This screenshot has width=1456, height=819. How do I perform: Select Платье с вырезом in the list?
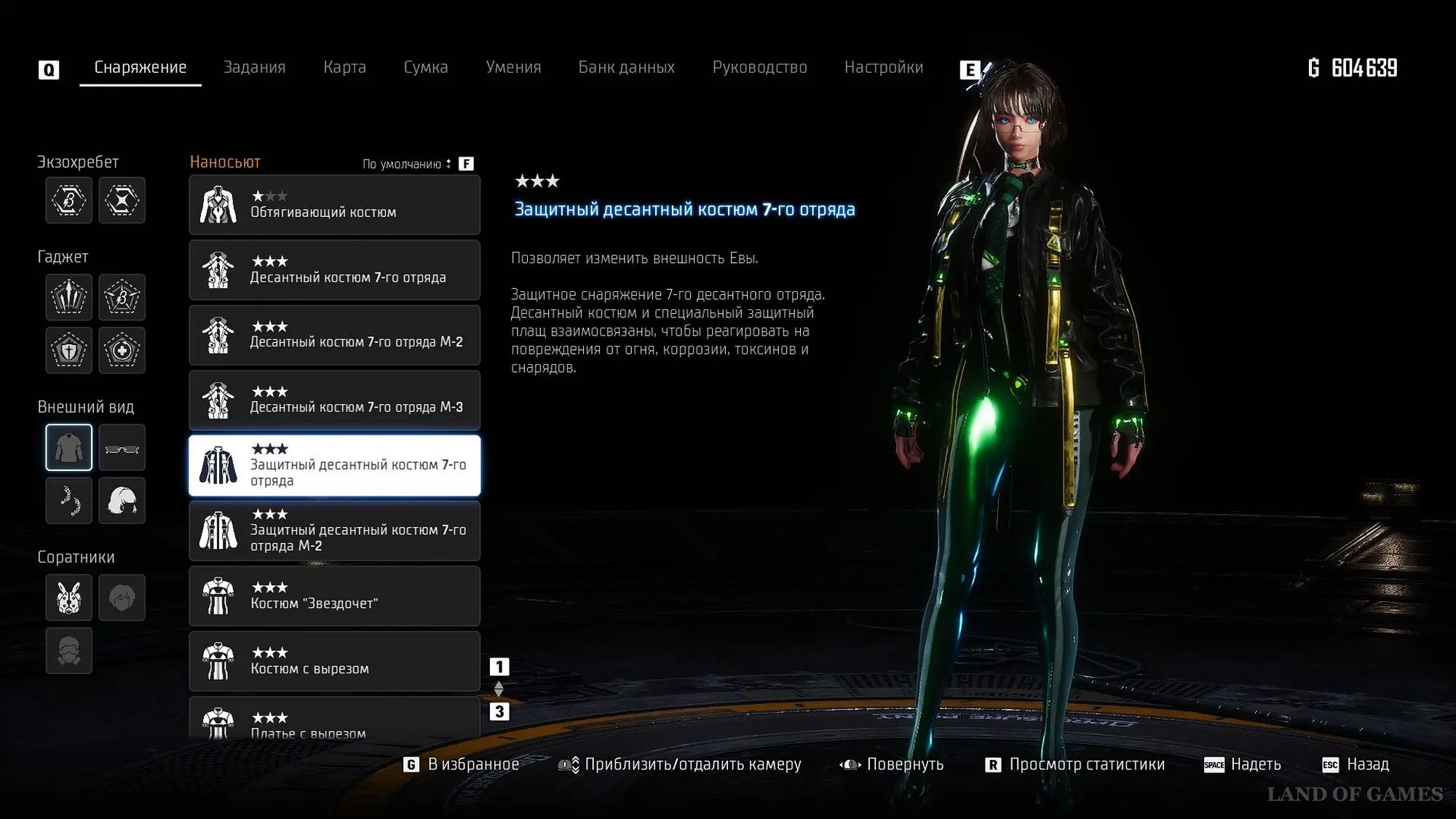click(335, 719)
